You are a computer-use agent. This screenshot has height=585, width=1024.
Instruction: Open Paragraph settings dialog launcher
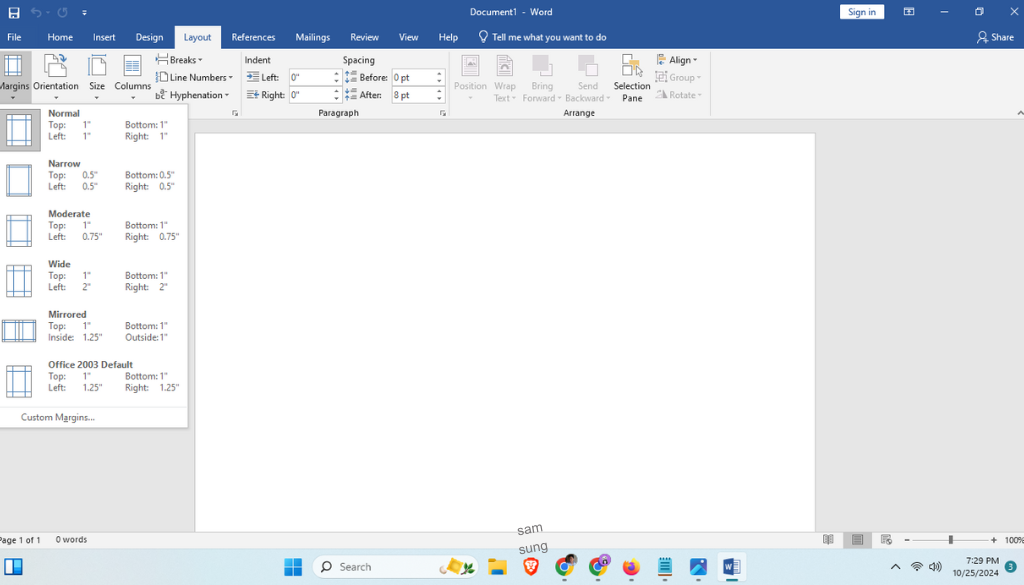click(x=443, y=113)
